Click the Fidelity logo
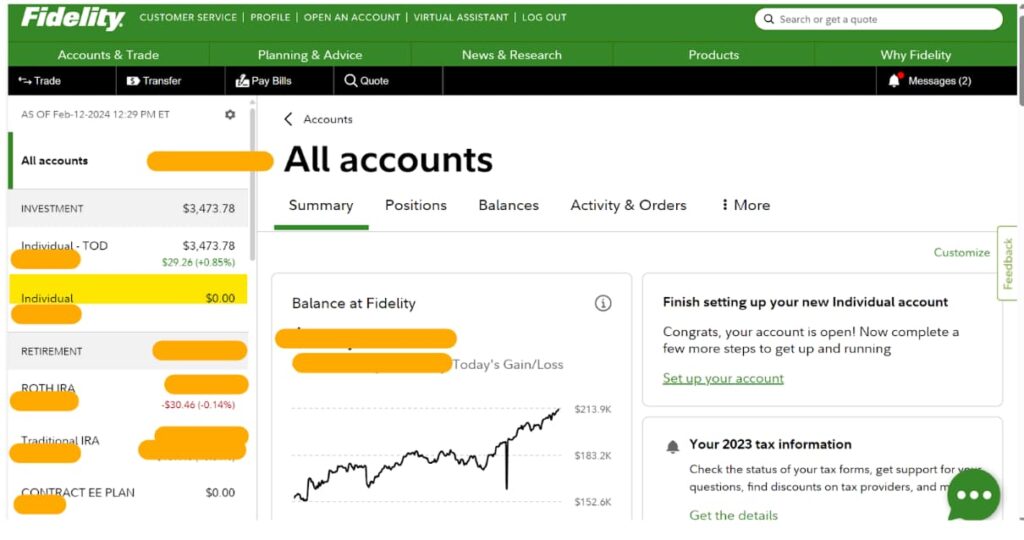 tap(72, 18)
